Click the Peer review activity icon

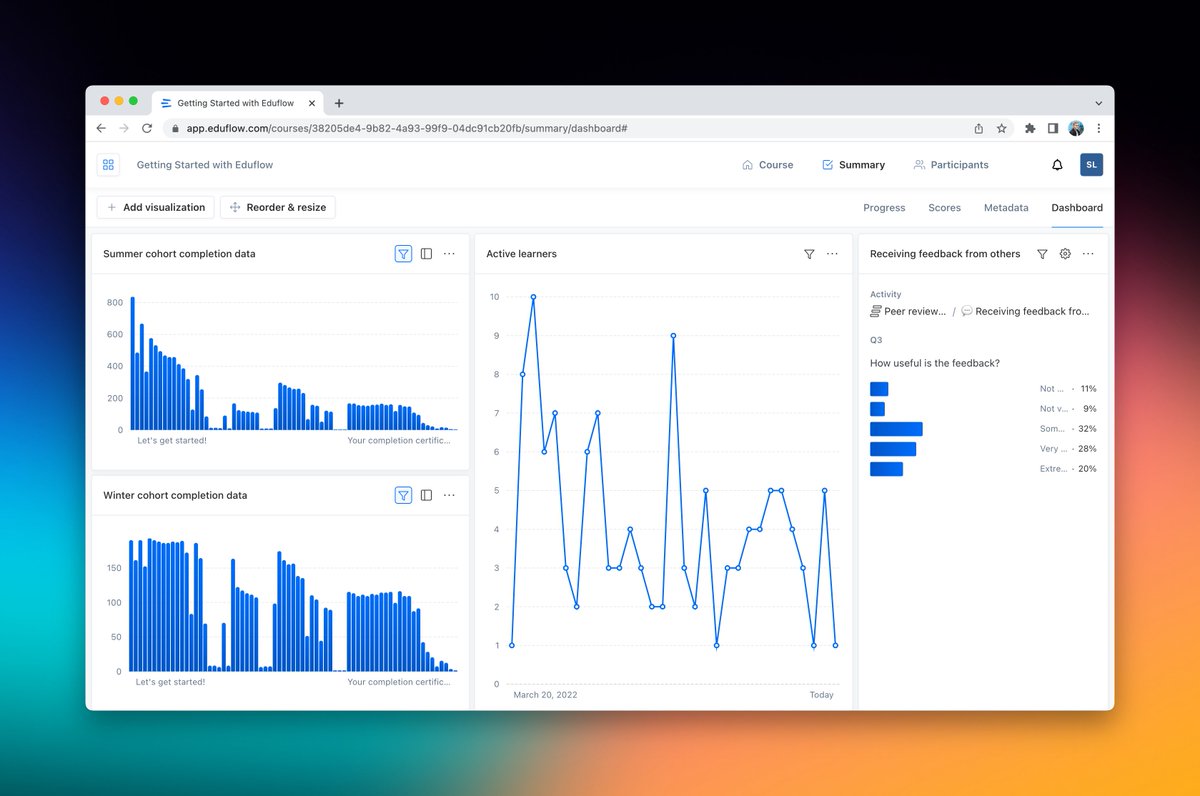click(875, 311)
